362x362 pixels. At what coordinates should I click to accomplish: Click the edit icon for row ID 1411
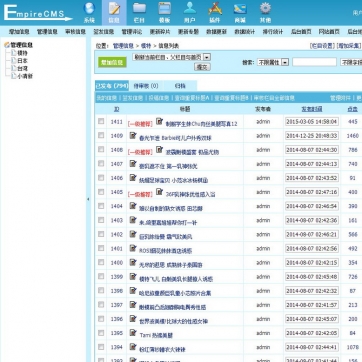160,121
